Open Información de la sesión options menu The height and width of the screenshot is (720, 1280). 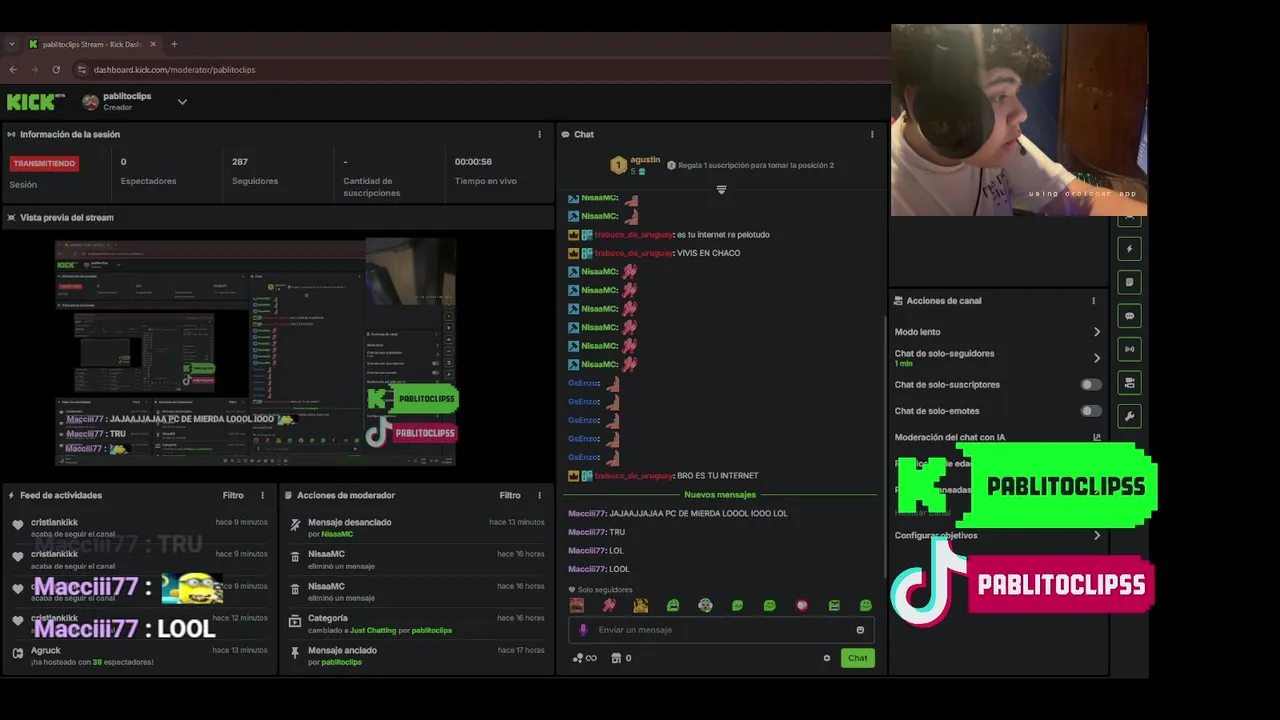pos(539,134)
